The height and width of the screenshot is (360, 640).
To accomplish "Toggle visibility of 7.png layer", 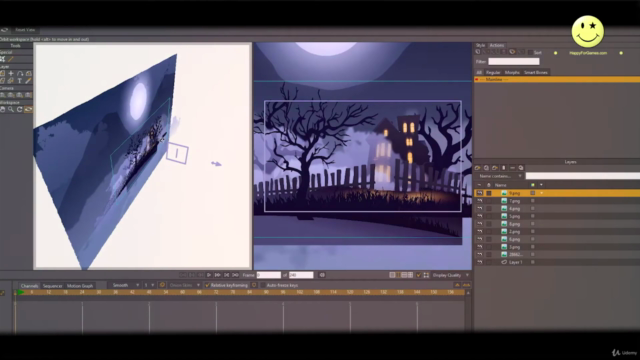I will tap(480, 201).
